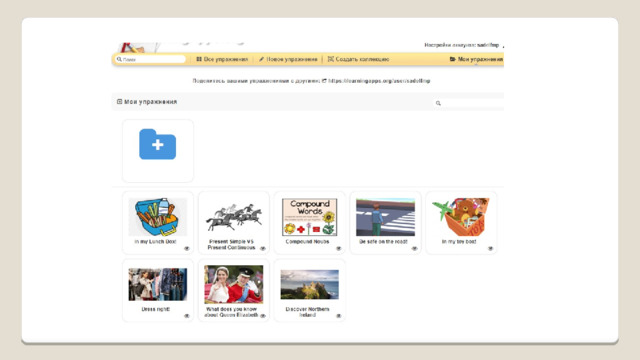640x360 pixels.
Task: Choose 'Создать коллекцию' in the toolbar
Action: coord(358,59)
